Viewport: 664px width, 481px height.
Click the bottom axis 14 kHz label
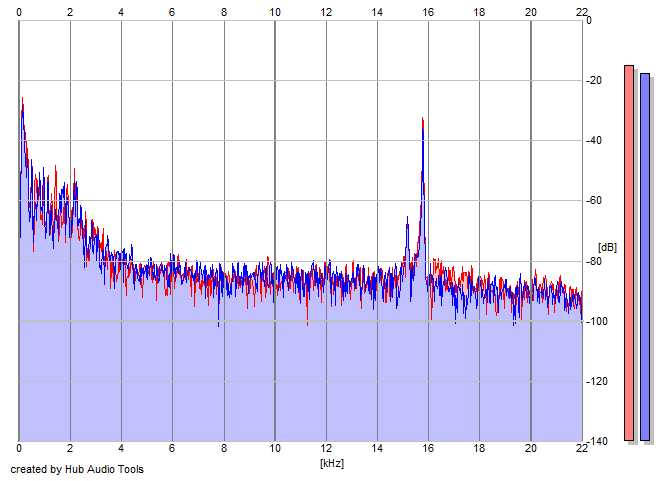(377, 448)
